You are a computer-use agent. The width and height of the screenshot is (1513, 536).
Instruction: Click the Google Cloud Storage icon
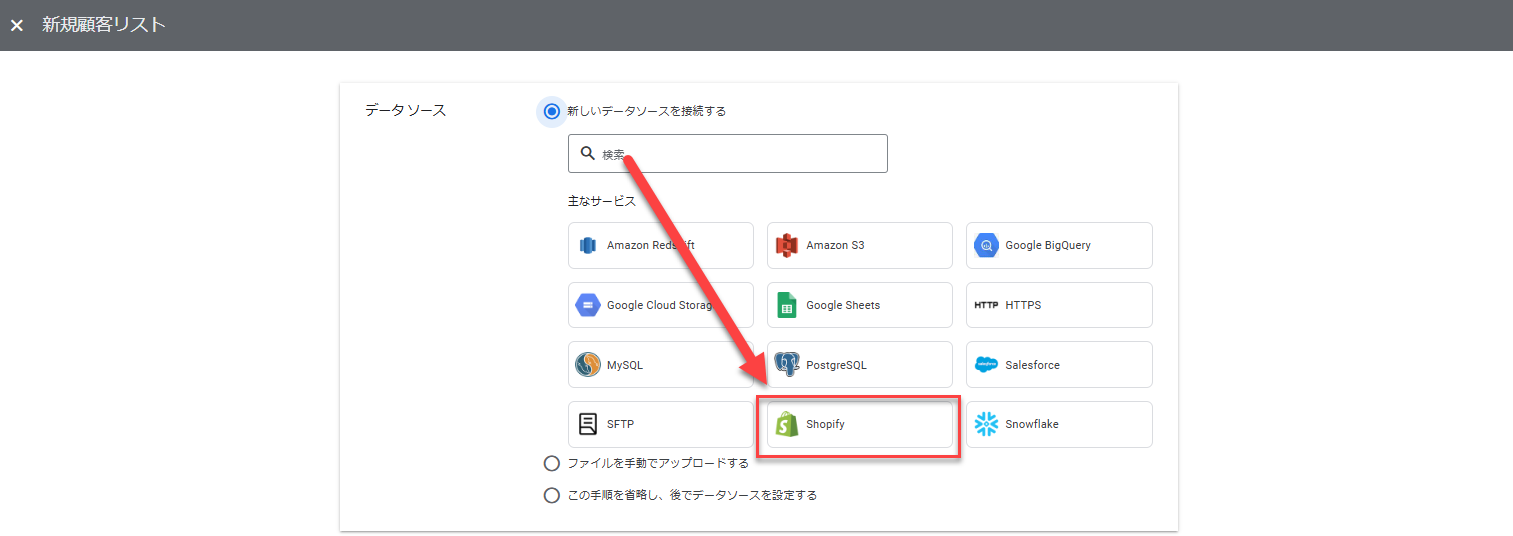tap(588, 306)
